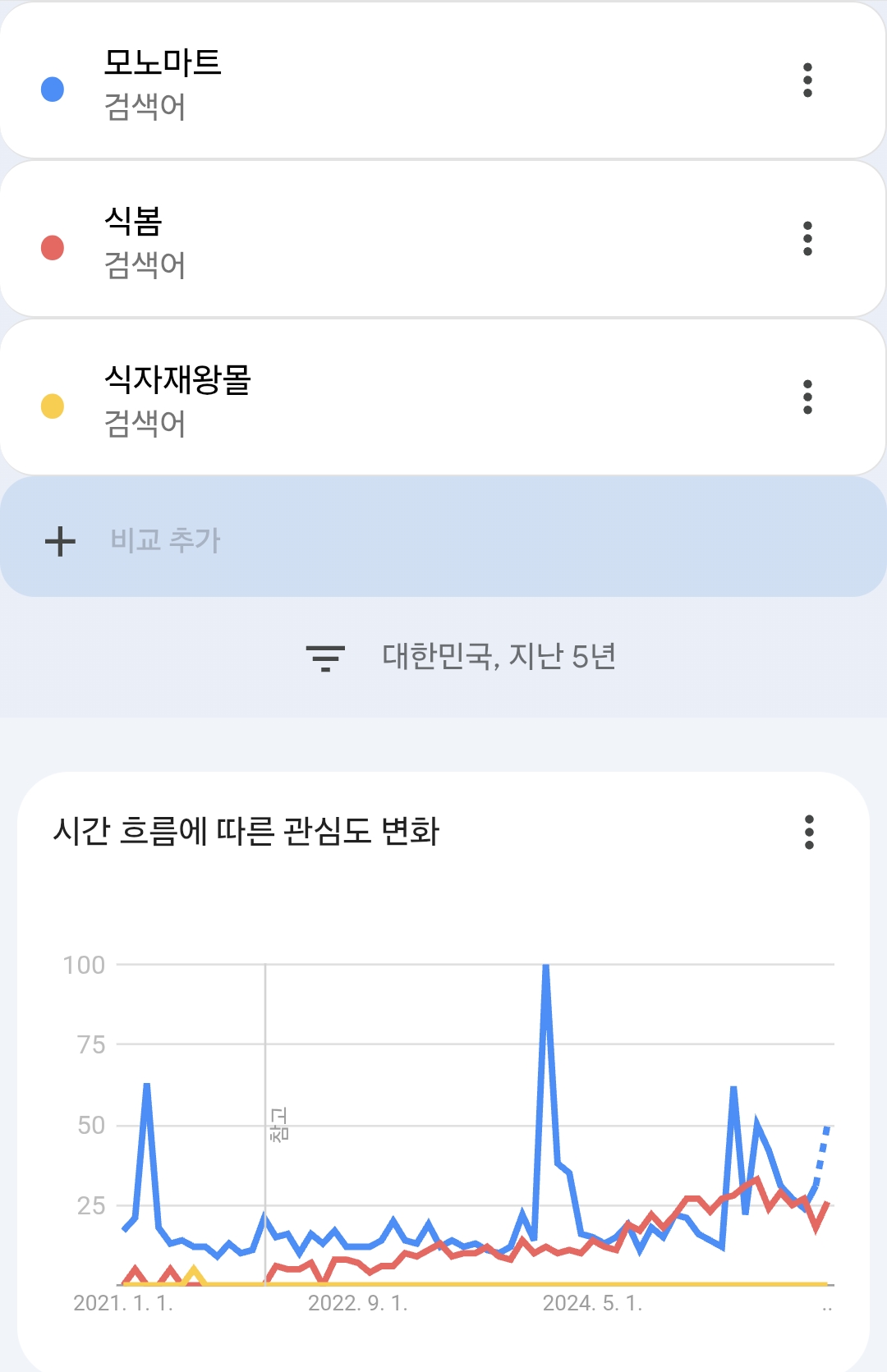Edit the 모노마트 search term
The image size is (887, 1372).
[x=163, y=63]
